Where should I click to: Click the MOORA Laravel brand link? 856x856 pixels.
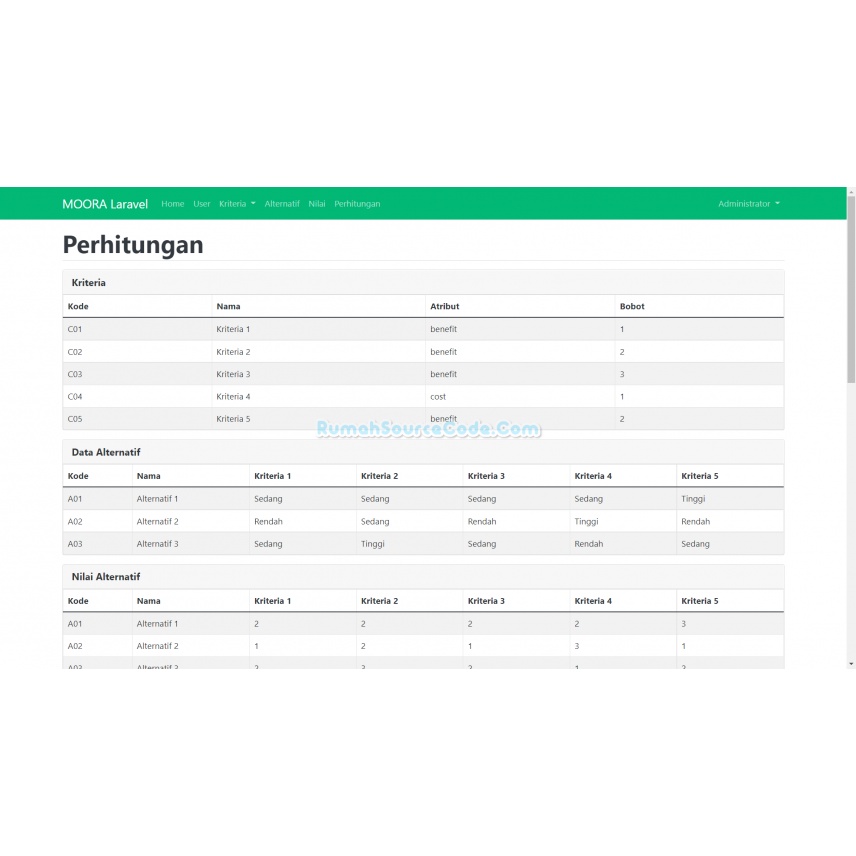point(105,204)
